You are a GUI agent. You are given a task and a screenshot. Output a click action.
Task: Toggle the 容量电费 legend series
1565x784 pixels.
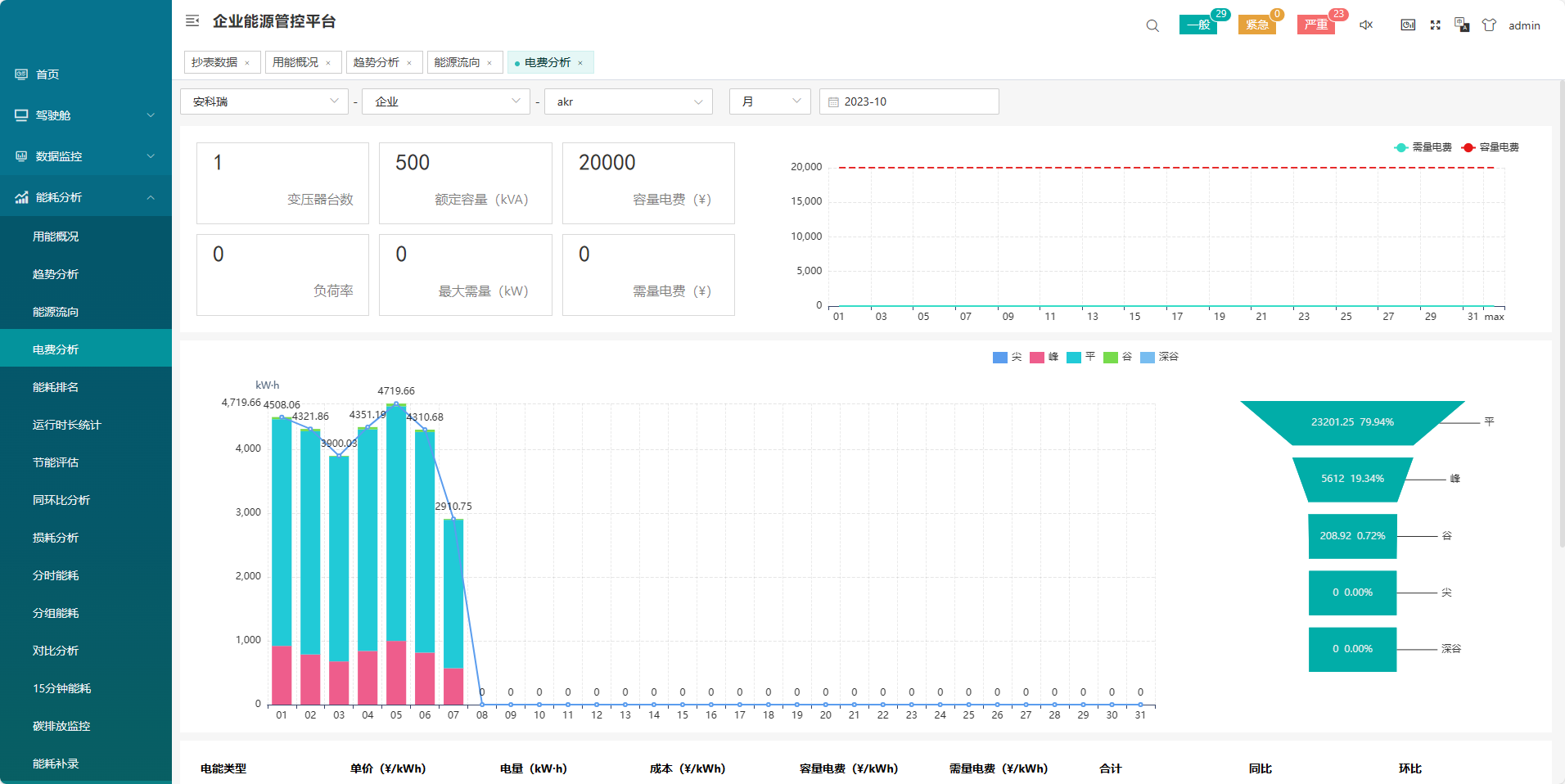pyautogui.click(x=1491, y=147)
